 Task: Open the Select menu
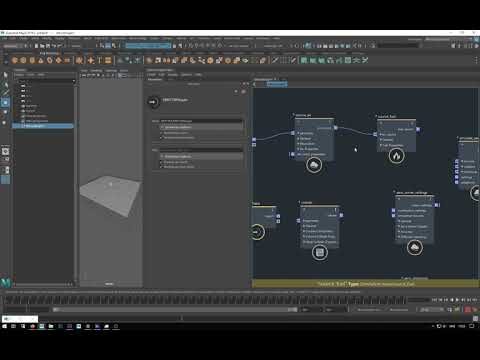[35, 39]
